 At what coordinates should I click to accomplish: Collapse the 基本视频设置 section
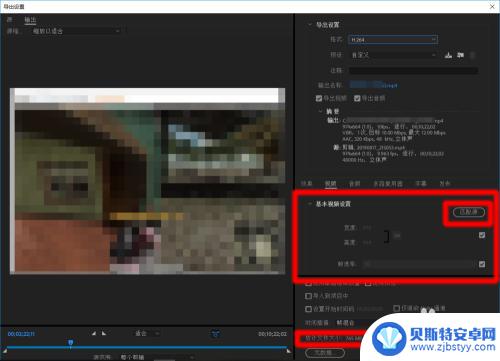pos(310,204)
